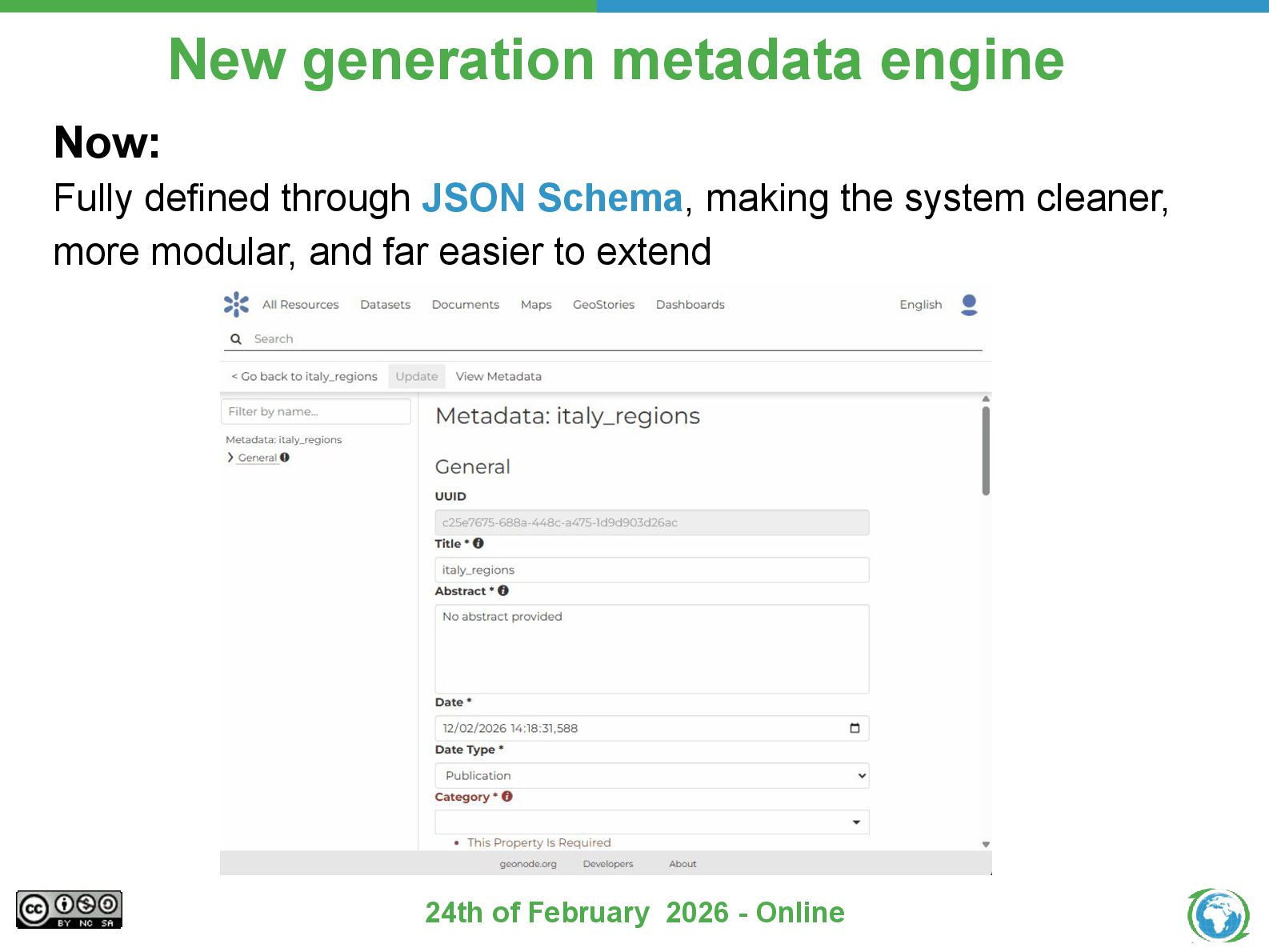Click the English language selector
Viewport: 1269px width, 952px height.
[x=920, y=305]
